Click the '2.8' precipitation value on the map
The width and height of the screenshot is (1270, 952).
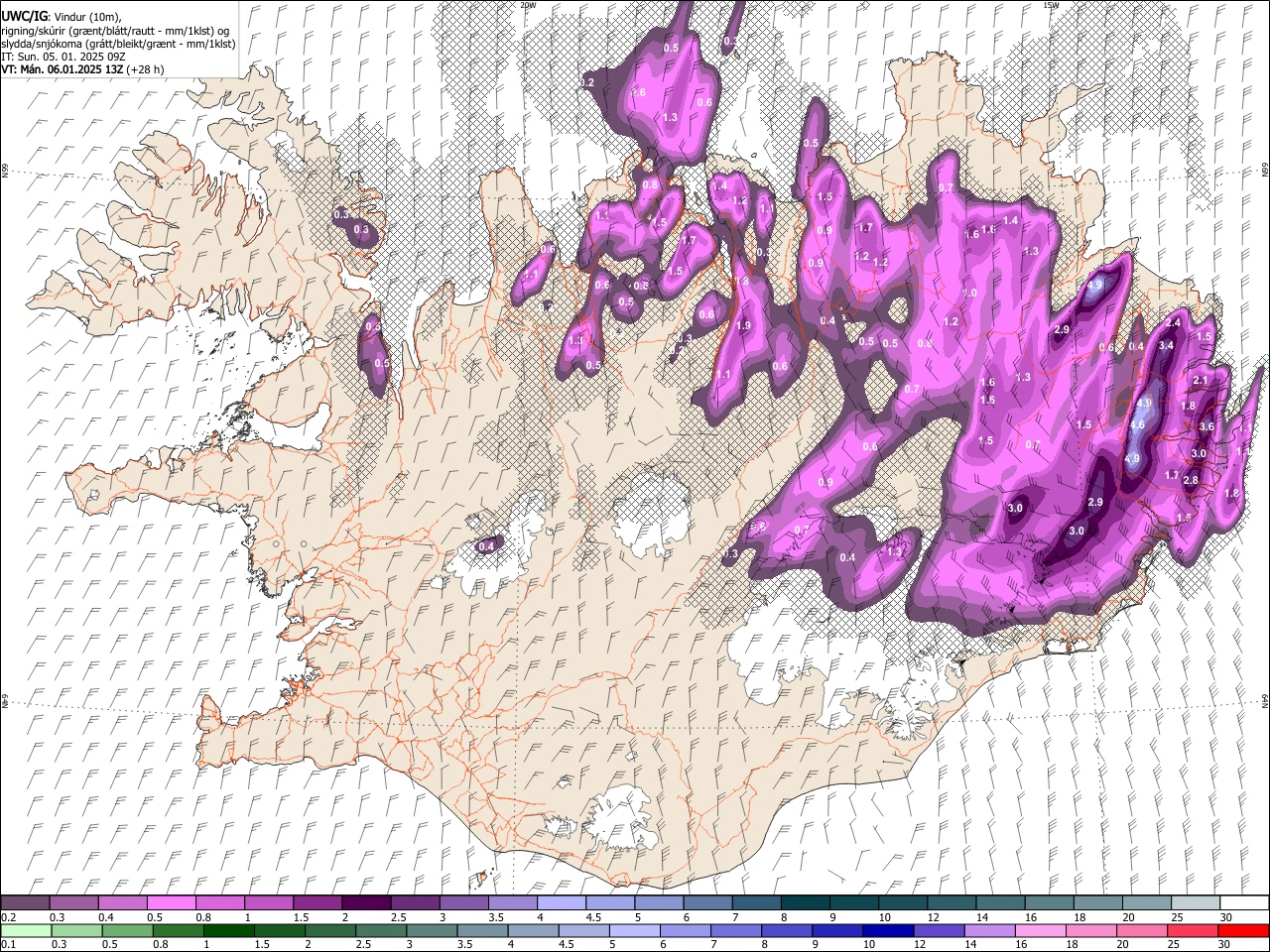click(x=1192, y=480)
